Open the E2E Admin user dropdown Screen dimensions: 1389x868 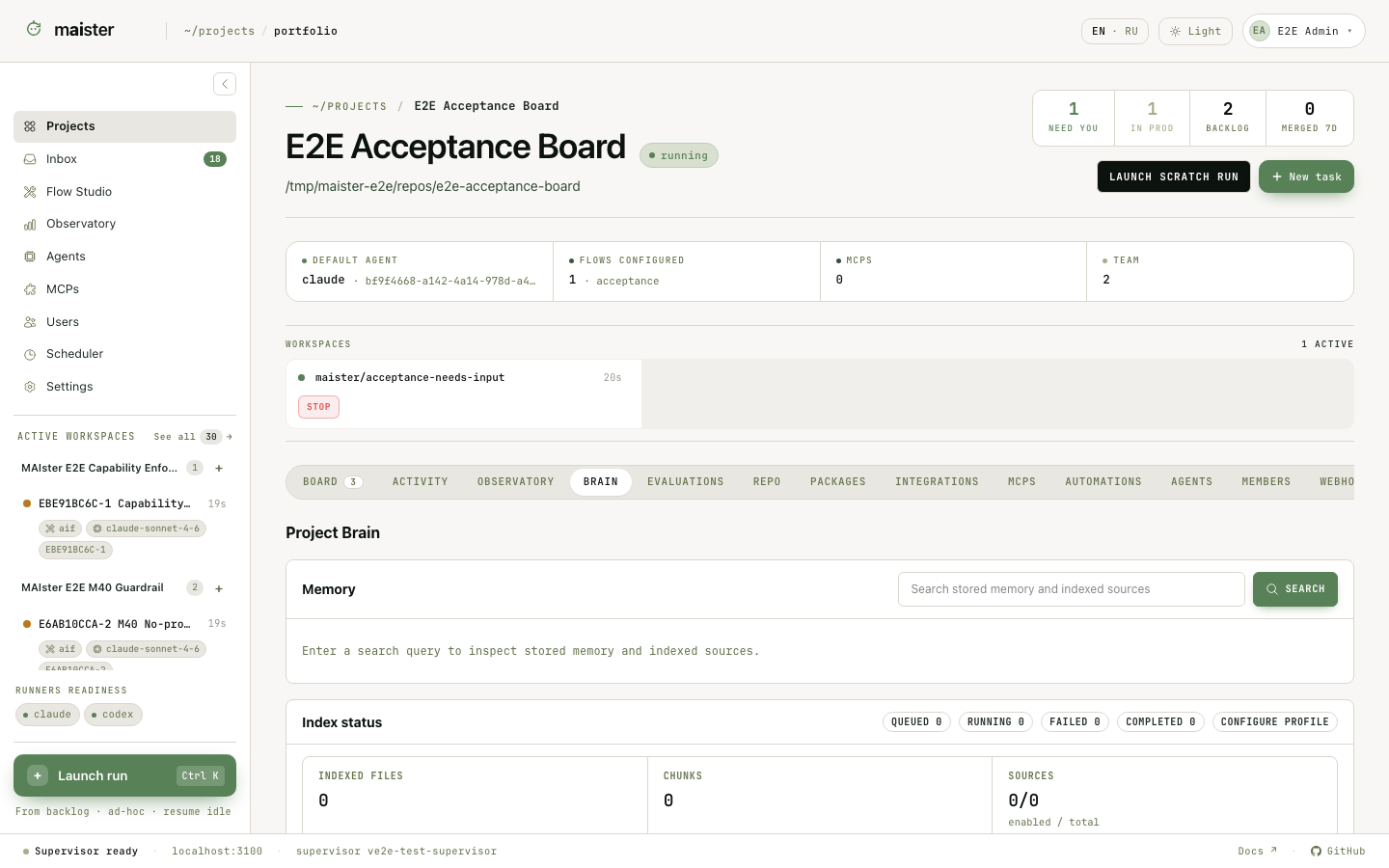click(1304, 31)
